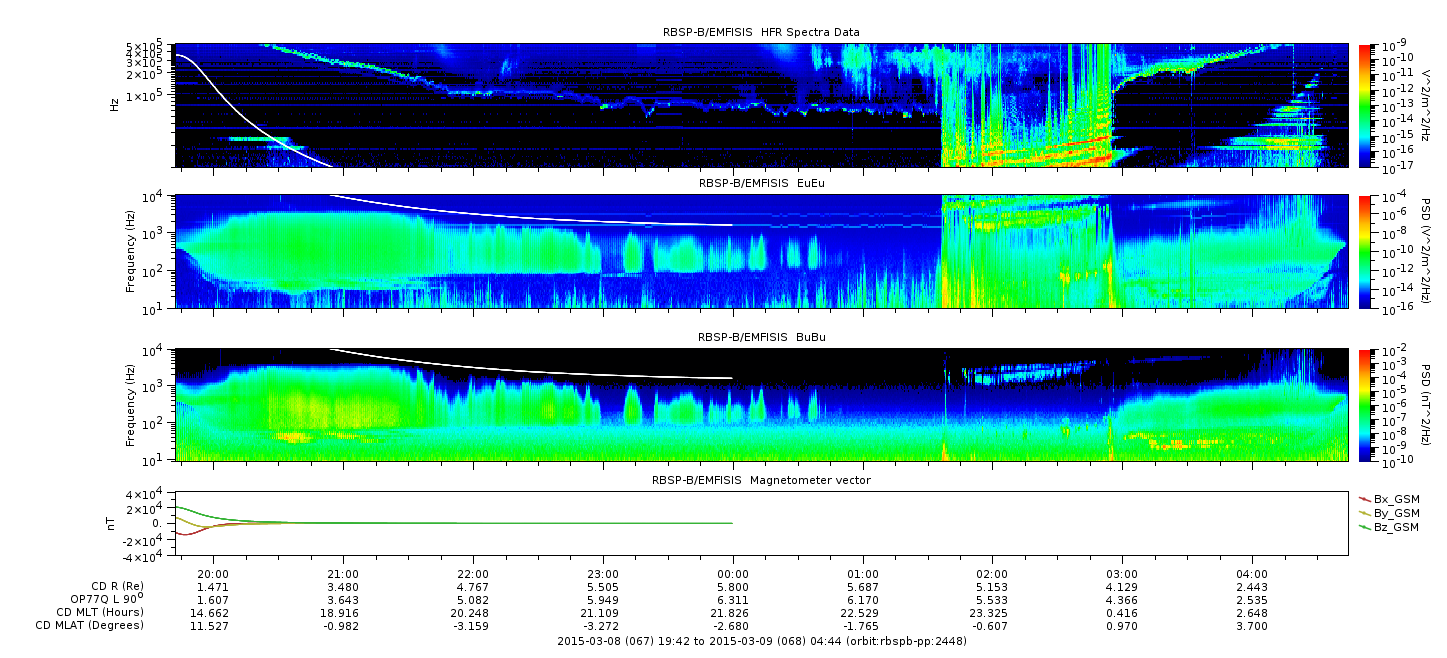The height and width of the screenshot is (658, 1447).
Task: Click the 00:00 time axis label
Action: tap(733, 574)
